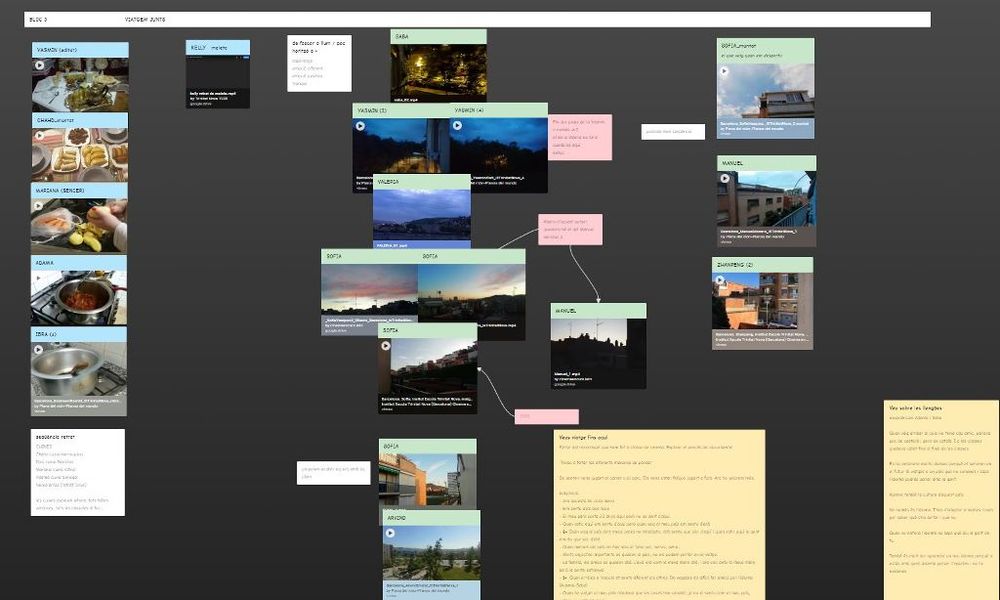Open the VALERIA cloudy hillside image
The width and height of the screenshot is (1000, 600).
tap(422, 215)
